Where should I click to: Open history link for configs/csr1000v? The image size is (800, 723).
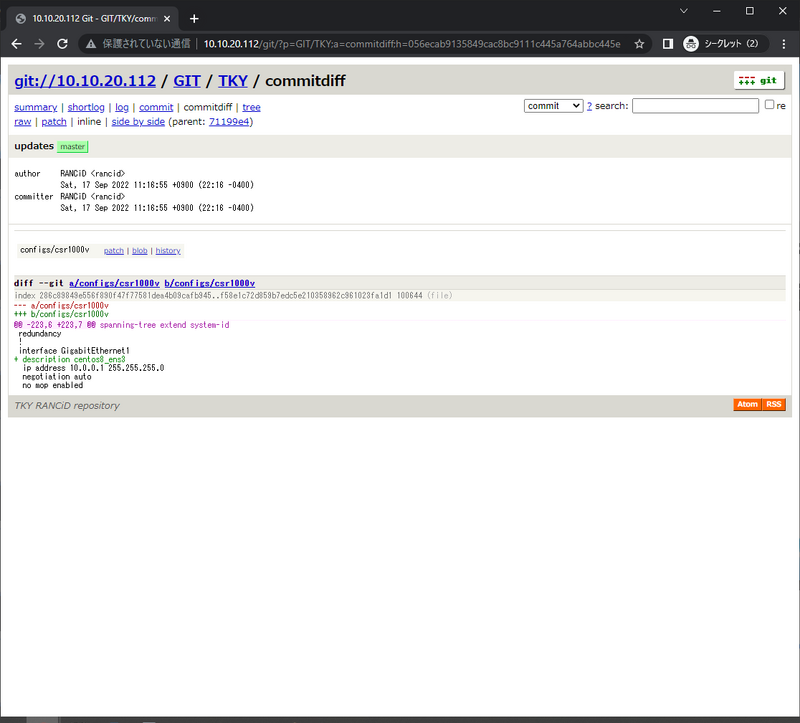tap(168, 251)
